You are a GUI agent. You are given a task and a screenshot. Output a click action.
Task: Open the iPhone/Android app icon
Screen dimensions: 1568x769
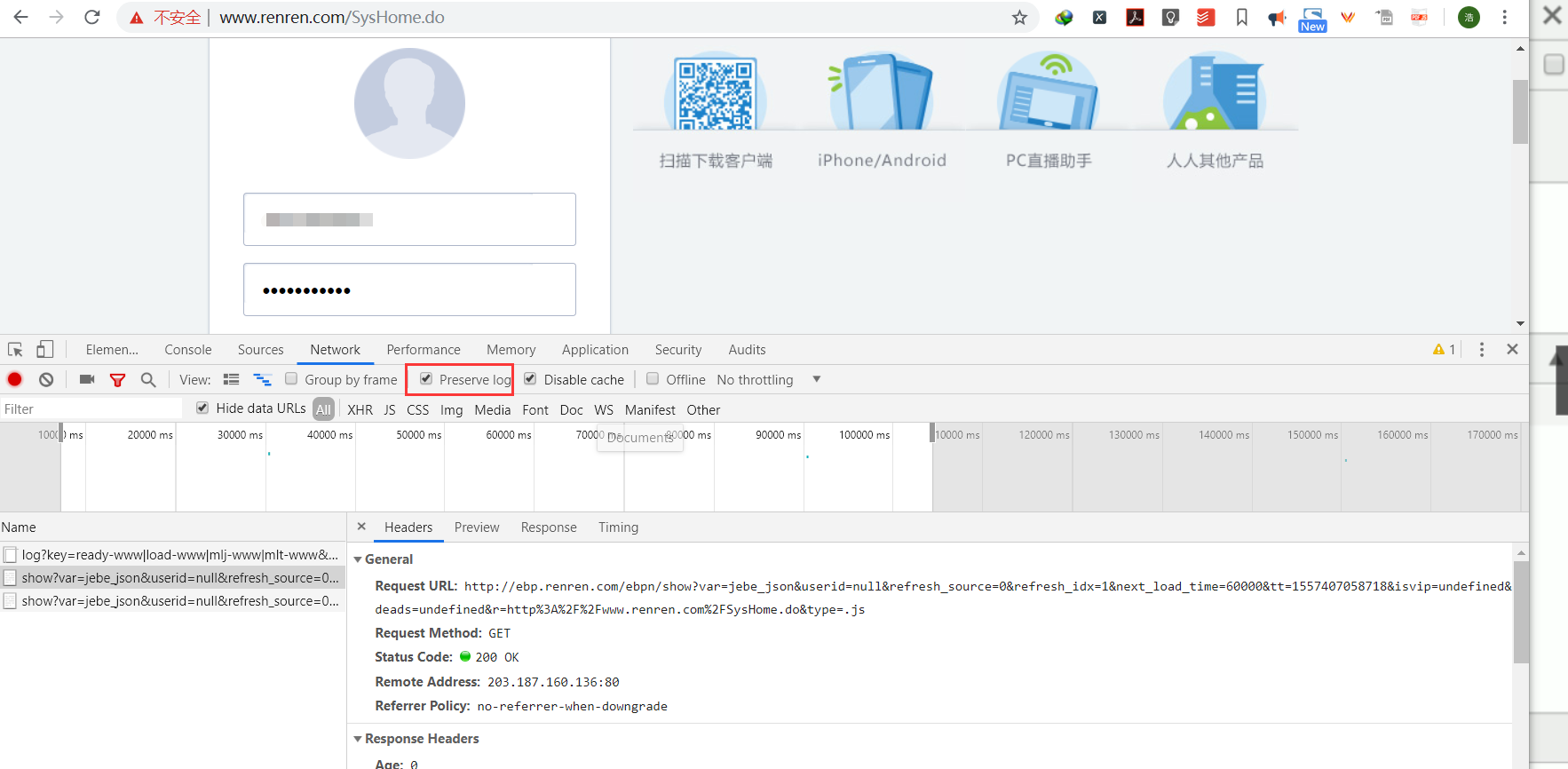(x=881, y=92)
